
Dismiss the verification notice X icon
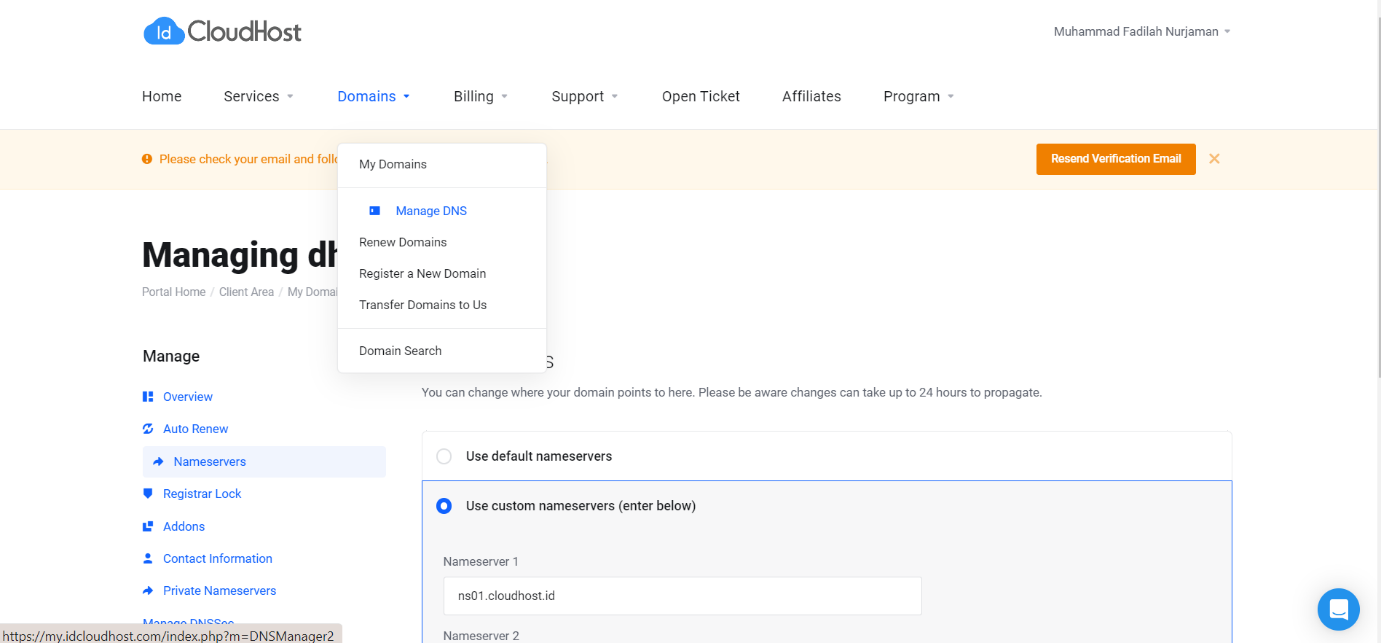pos(1214,159)
